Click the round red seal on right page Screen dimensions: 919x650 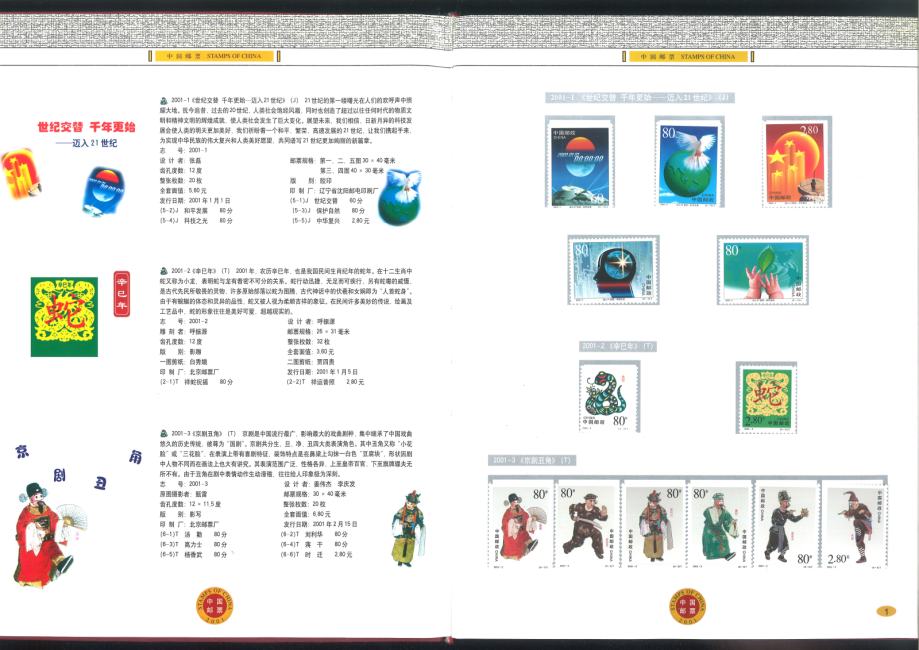coord(685,607)
